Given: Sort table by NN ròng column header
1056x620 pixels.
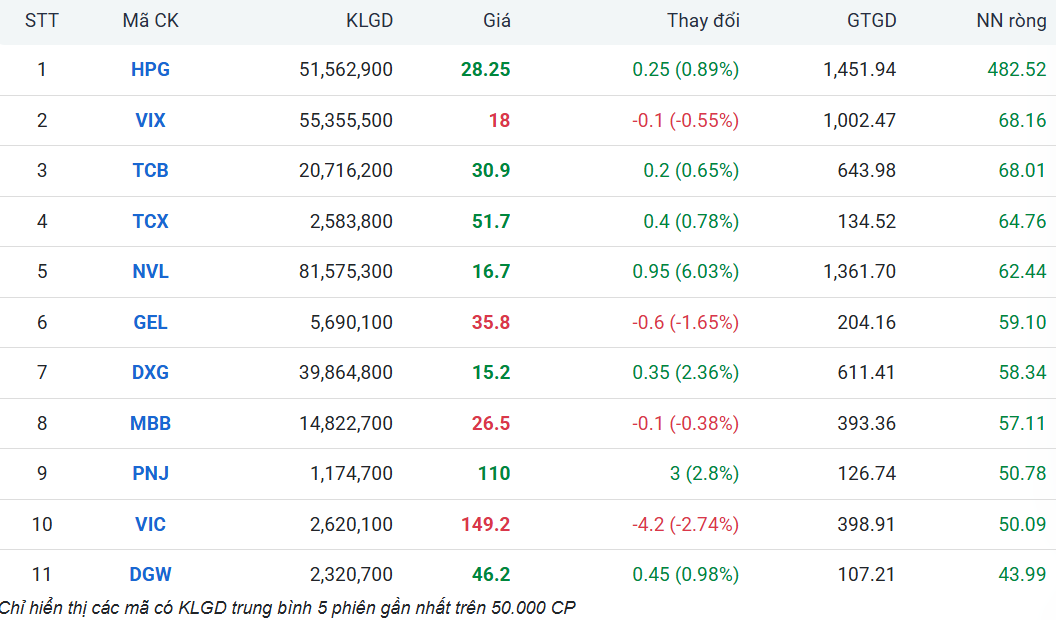Looking at the screenshot, I should pos(1012,21).
